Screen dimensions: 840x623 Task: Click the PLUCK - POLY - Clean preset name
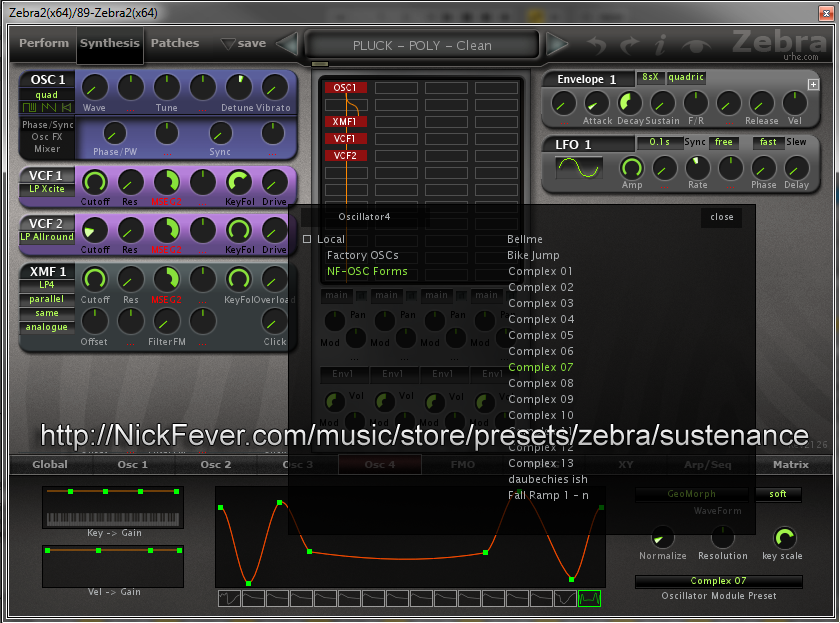click(x=422, y=46)
